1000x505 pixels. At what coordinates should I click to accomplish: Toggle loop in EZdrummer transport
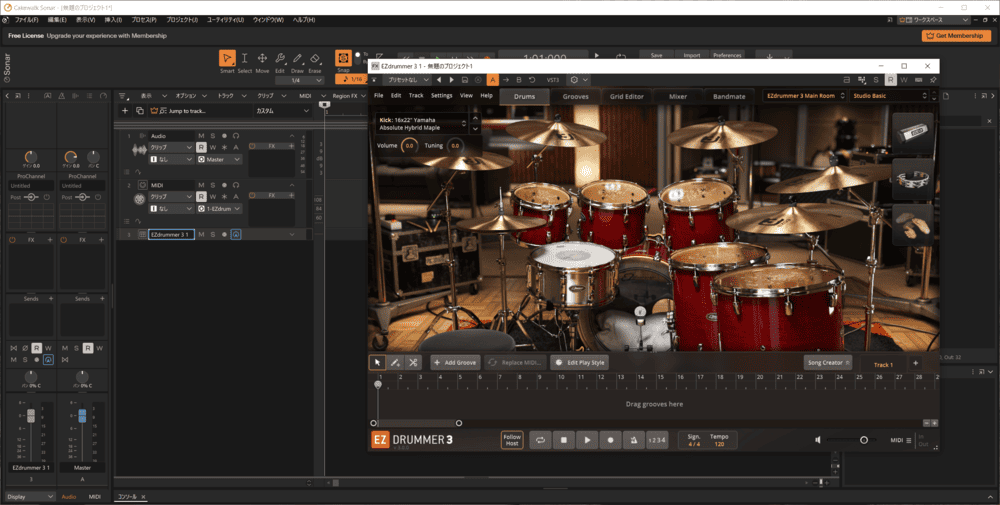coord(541,440)
